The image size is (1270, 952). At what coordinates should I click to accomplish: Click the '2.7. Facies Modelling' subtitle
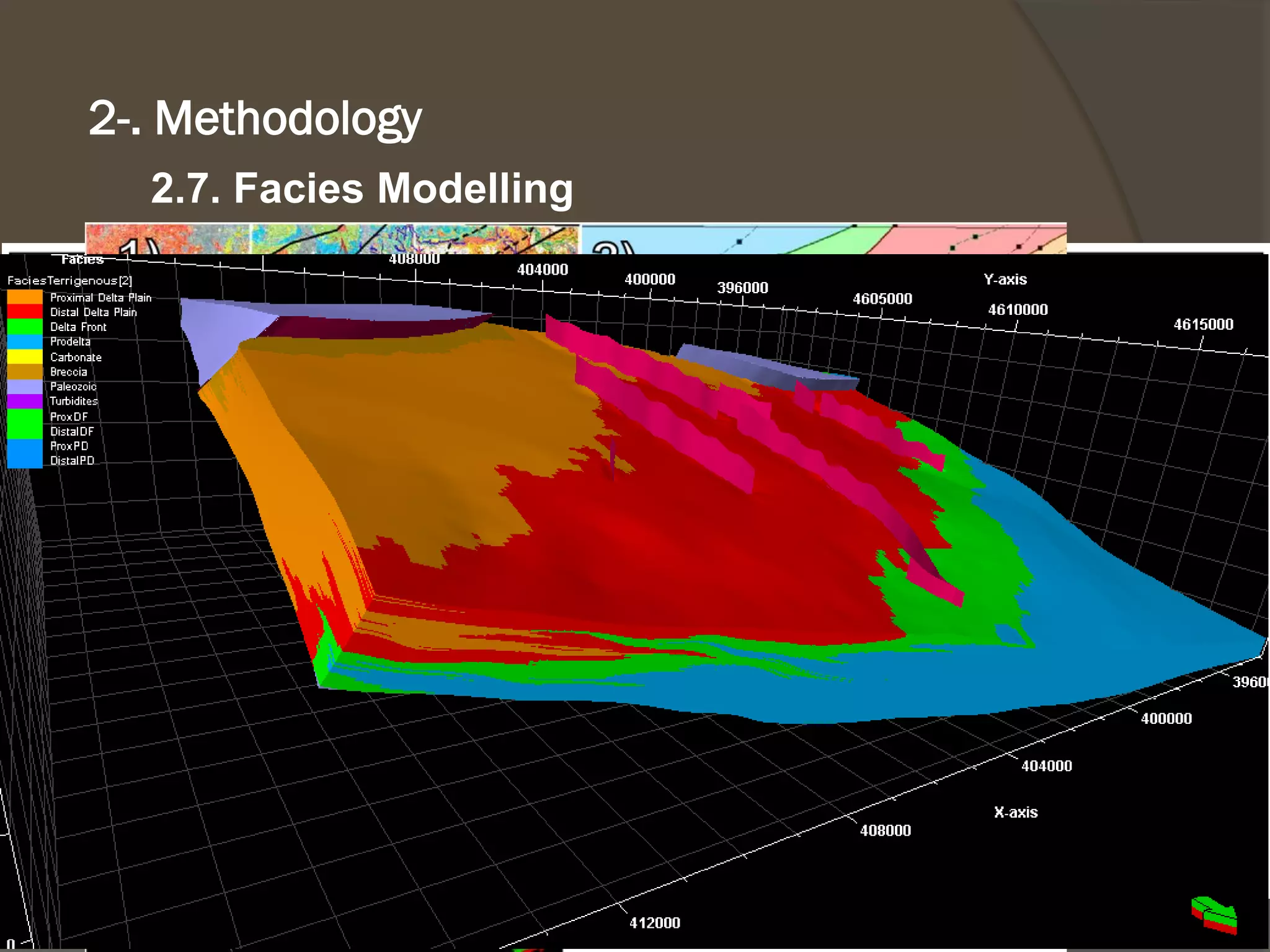click(362, 188)
